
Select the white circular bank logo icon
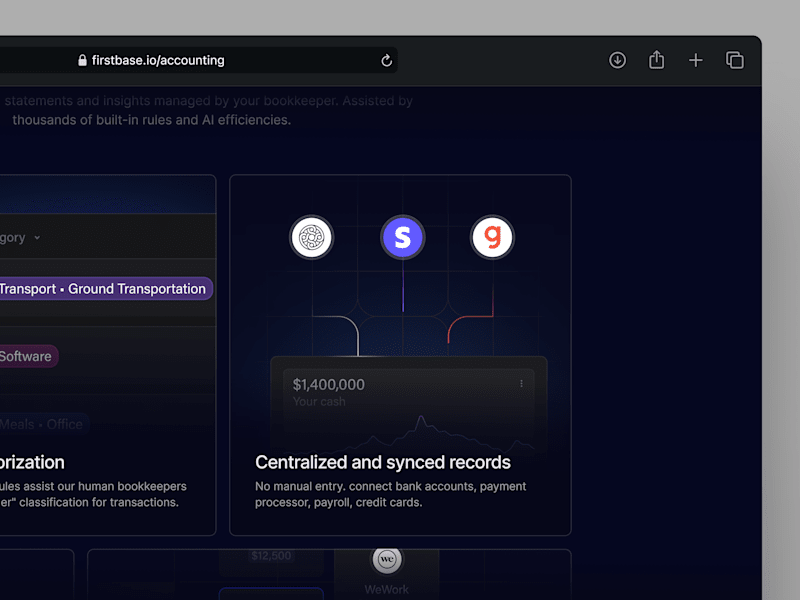tap(312, 237)
